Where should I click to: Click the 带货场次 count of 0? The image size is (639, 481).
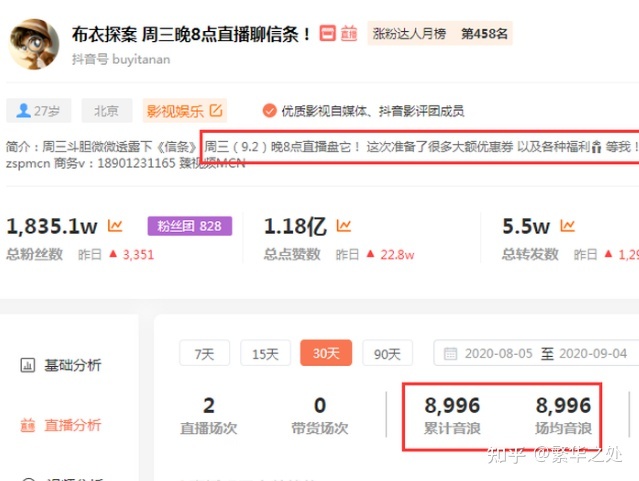320,405
